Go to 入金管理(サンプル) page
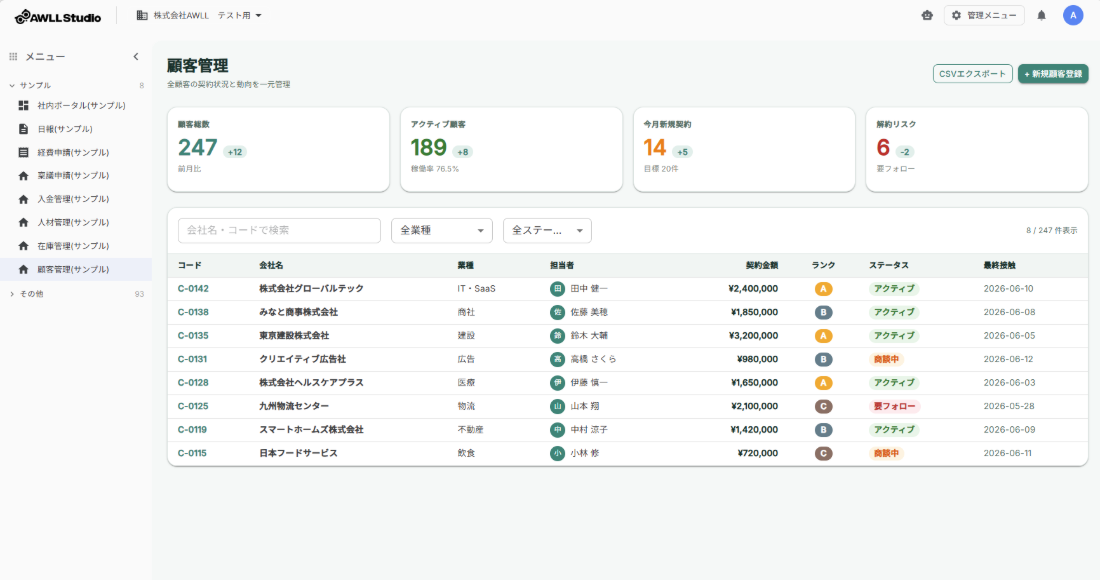Image resolution: width=1100 pixels, height=580 pixels. (76, 199)
